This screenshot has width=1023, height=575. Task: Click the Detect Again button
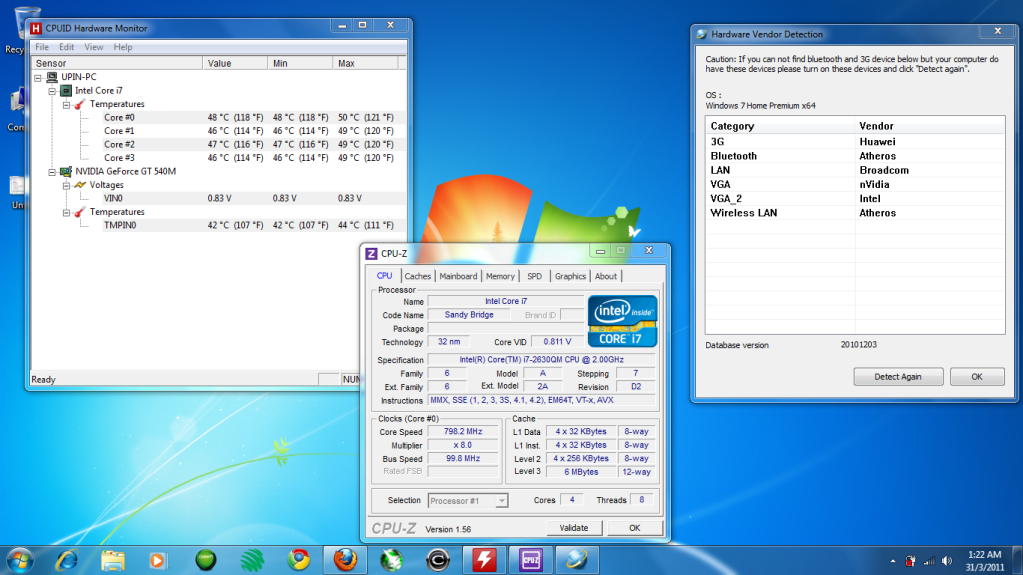pyautogui.click(x=898, y=377)
